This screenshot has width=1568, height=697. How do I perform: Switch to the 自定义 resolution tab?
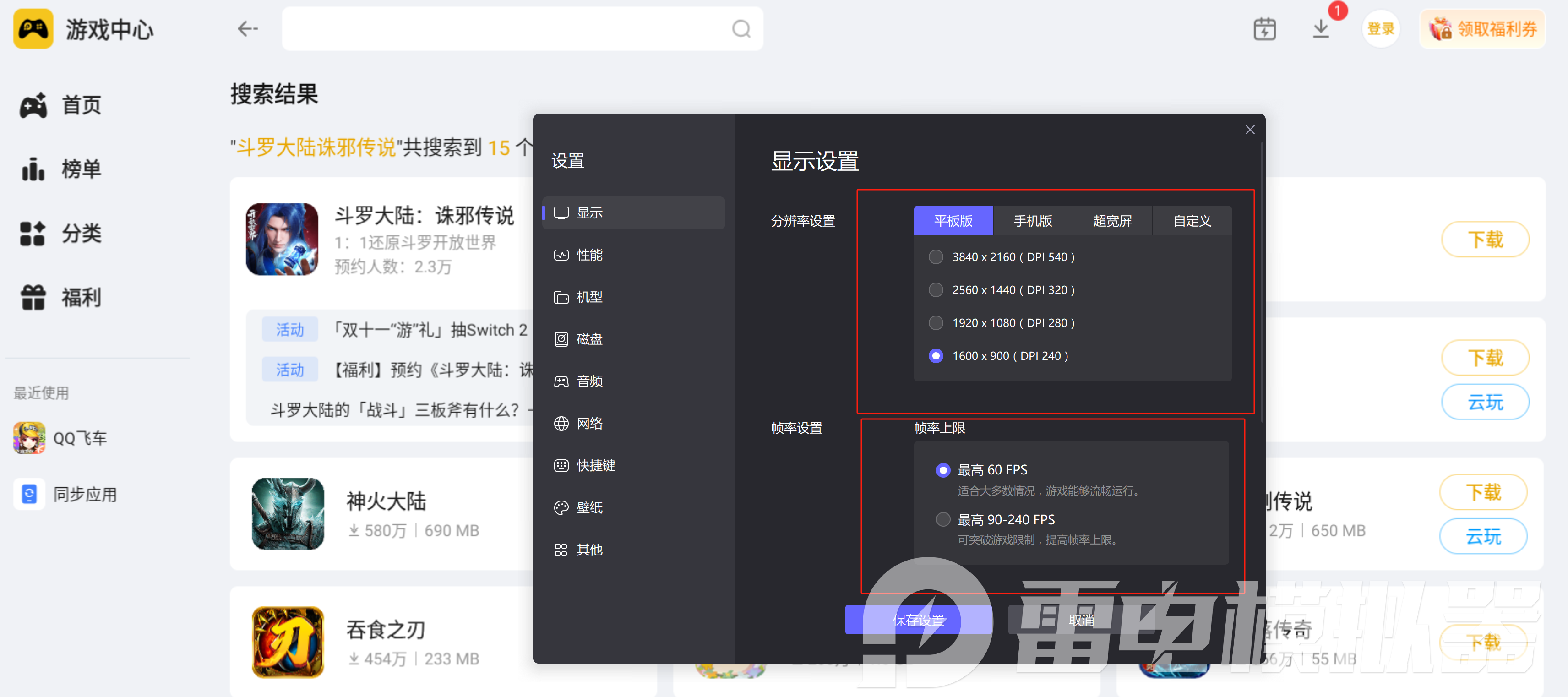[1191, 220]
